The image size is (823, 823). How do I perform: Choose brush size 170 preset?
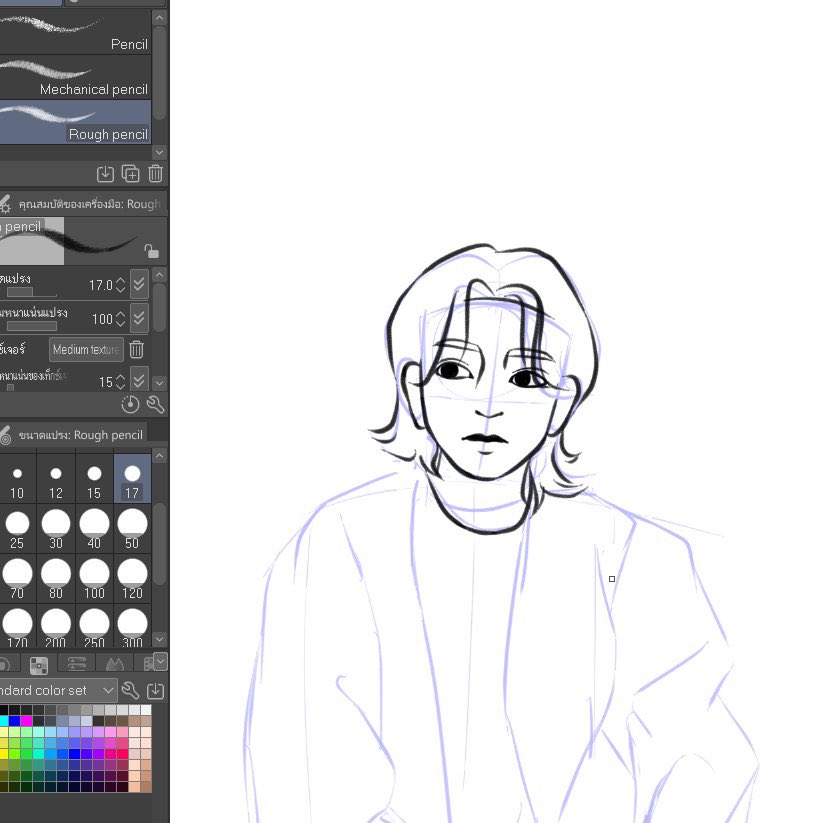[17, 626]
